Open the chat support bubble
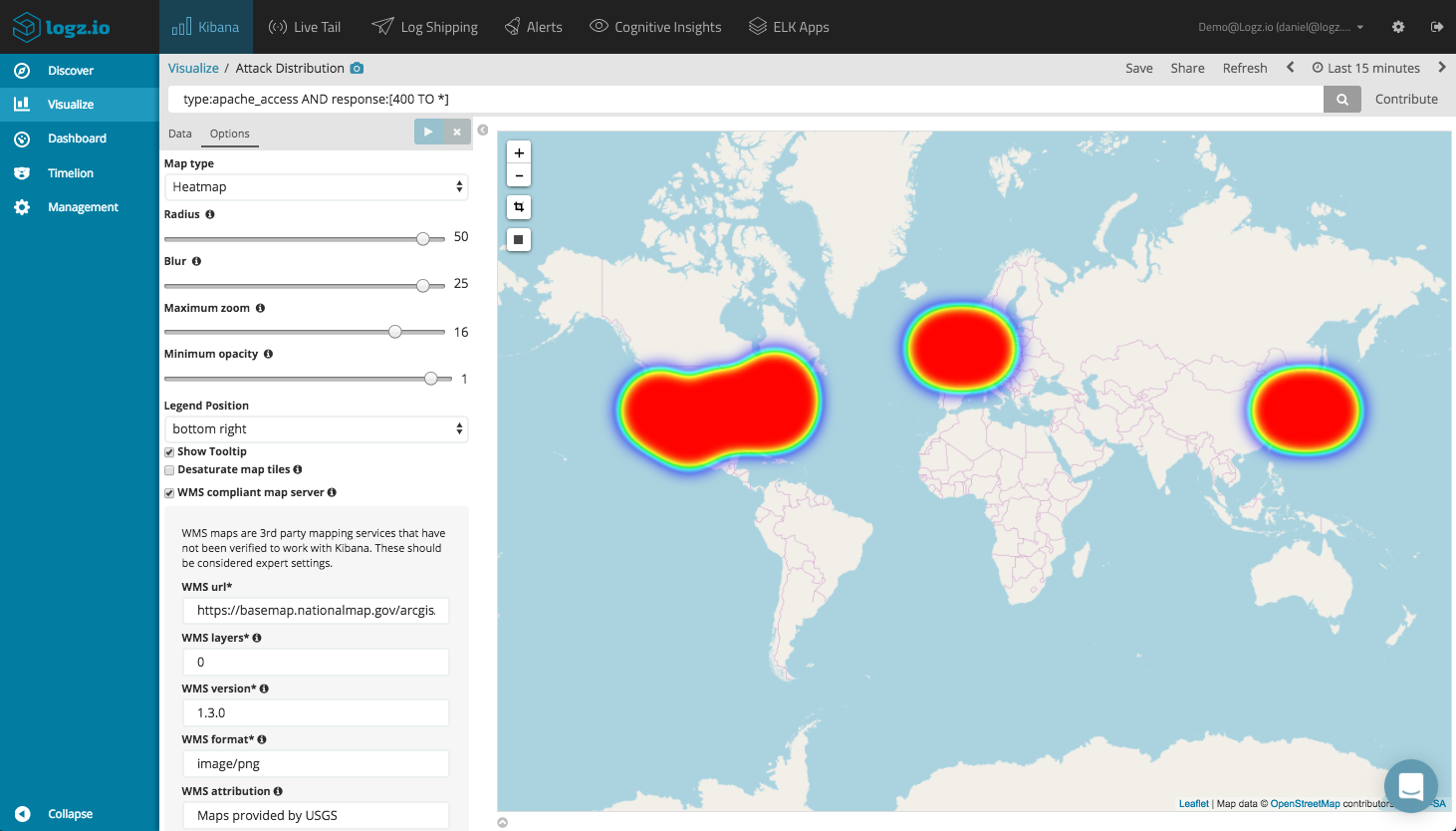 tap(1411, 786)
